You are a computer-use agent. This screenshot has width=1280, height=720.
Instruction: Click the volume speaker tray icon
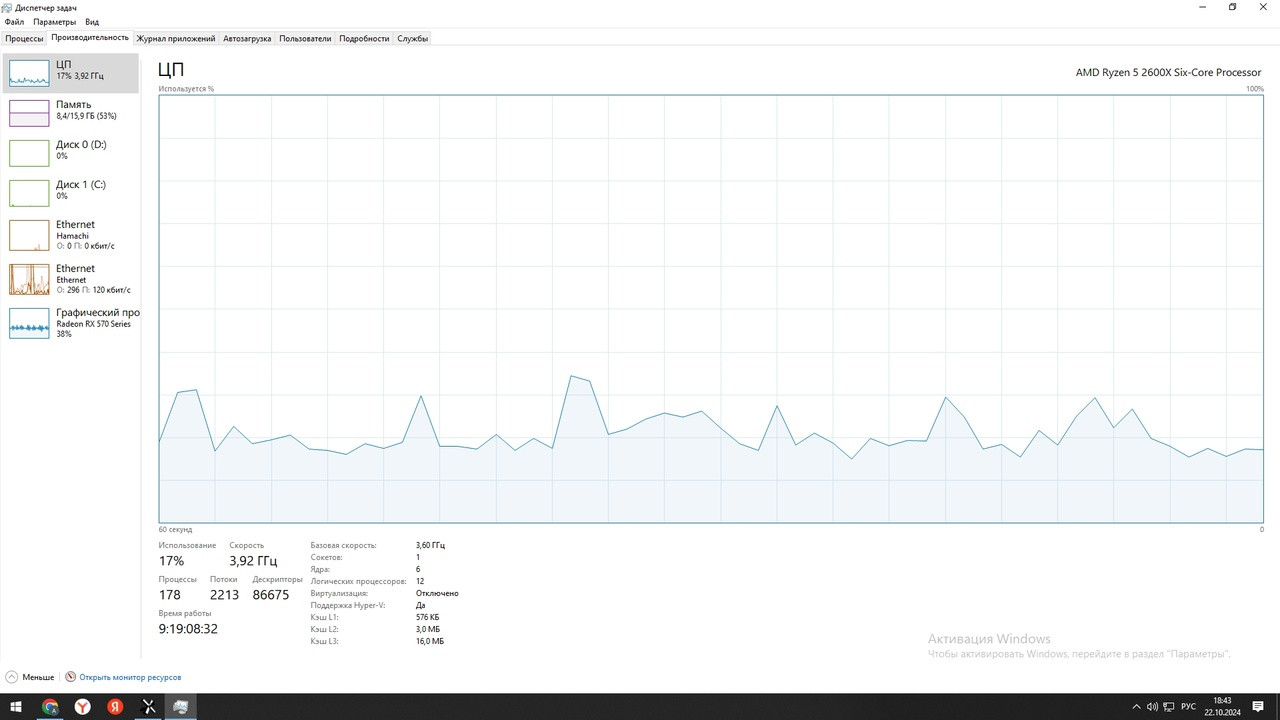point(1152,706)
